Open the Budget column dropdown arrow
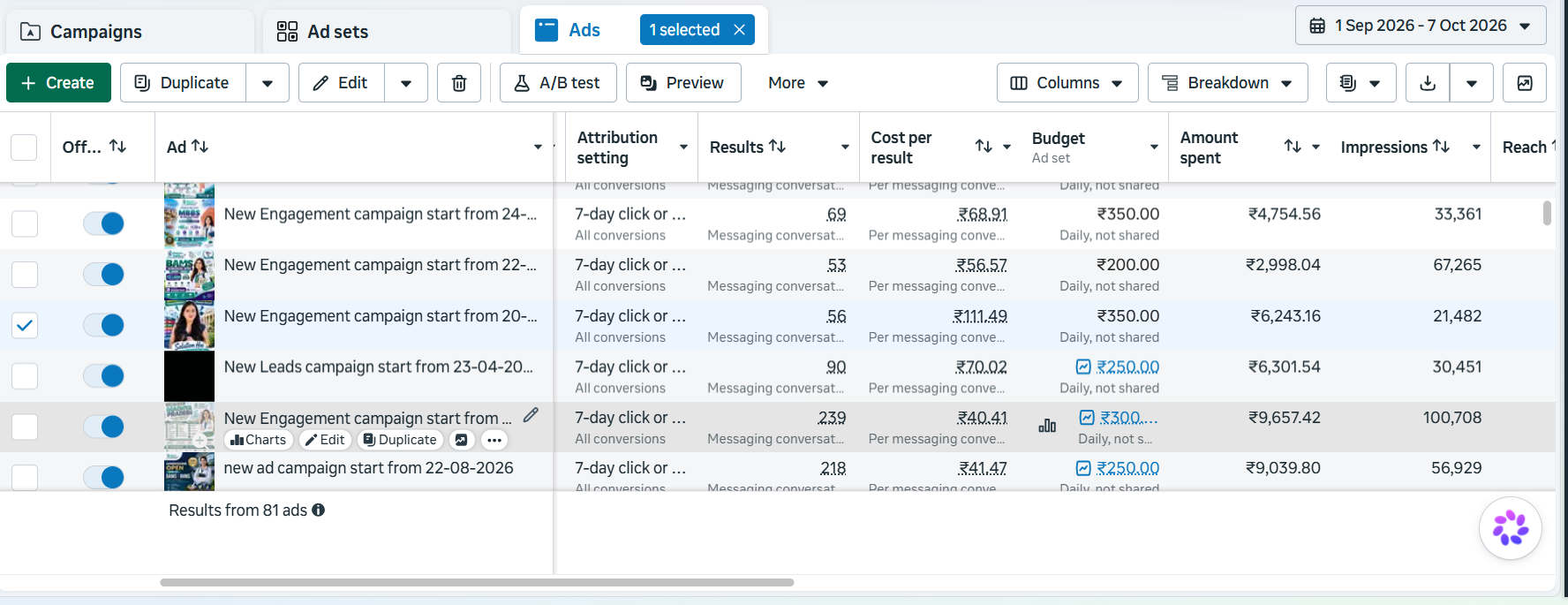Viewport: 1568px width, 605px height. click(x=1154, y=147)
